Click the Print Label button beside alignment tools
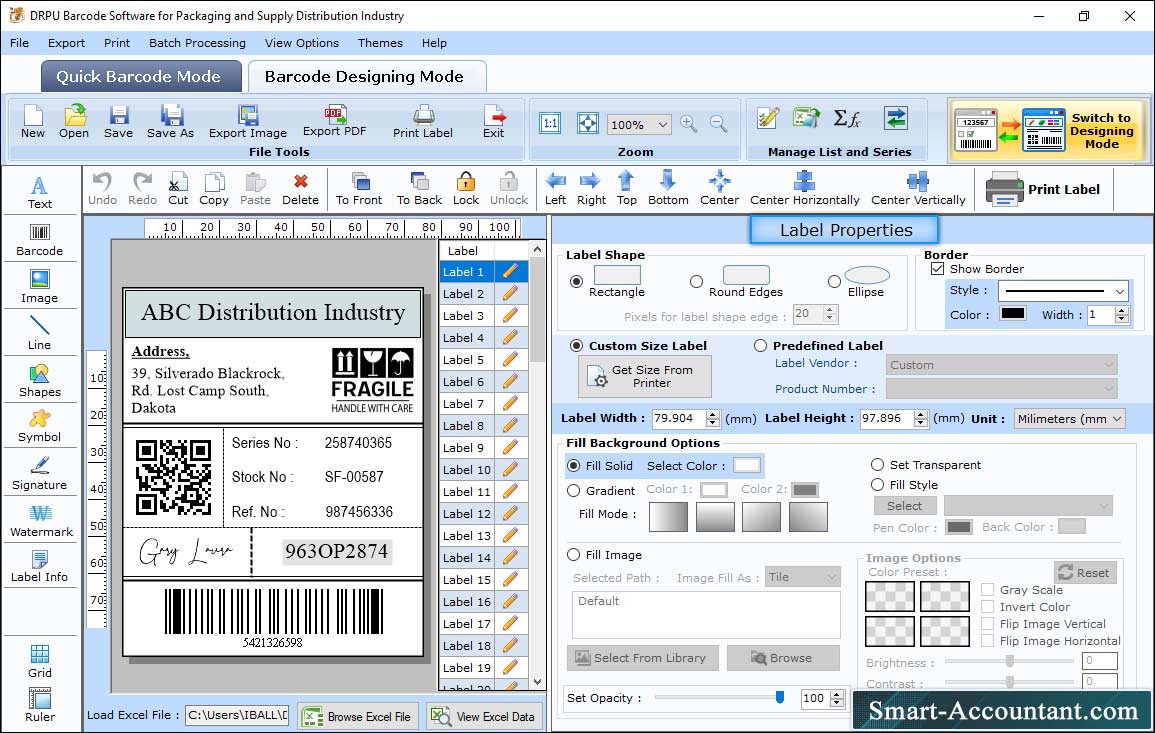1155x733 pixels. [x=1044, y=189]
